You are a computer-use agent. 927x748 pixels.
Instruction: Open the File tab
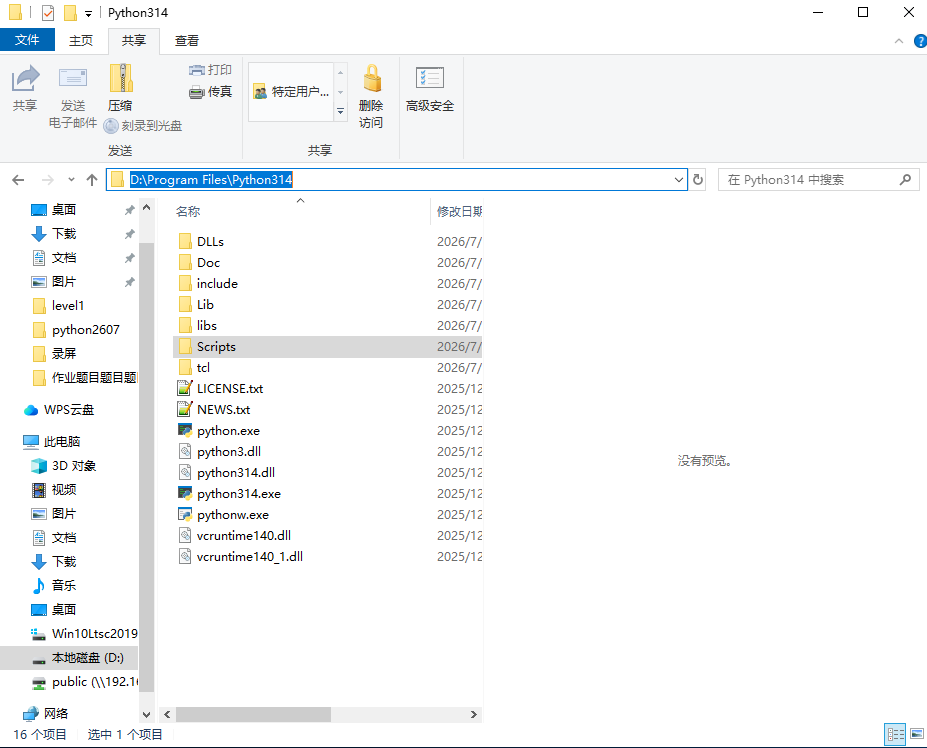point(27,40)
